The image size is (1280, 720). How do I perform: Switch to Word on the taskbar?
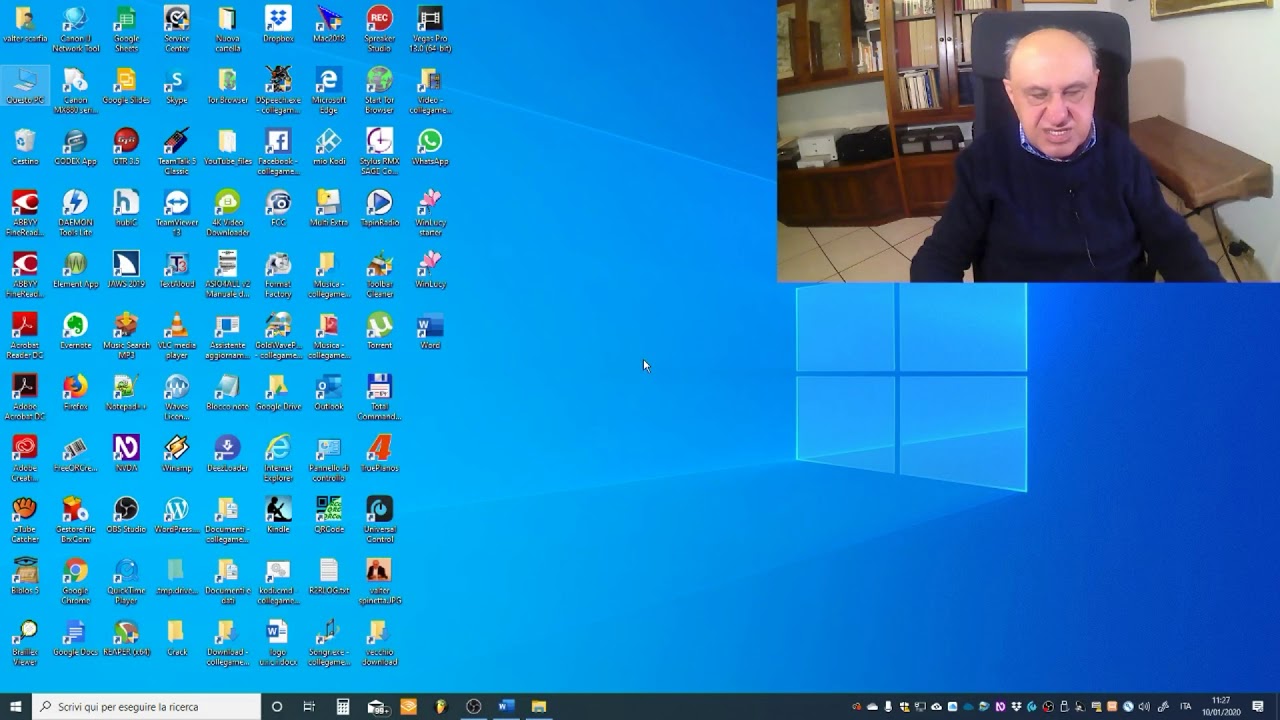click(x=506, y=706)
